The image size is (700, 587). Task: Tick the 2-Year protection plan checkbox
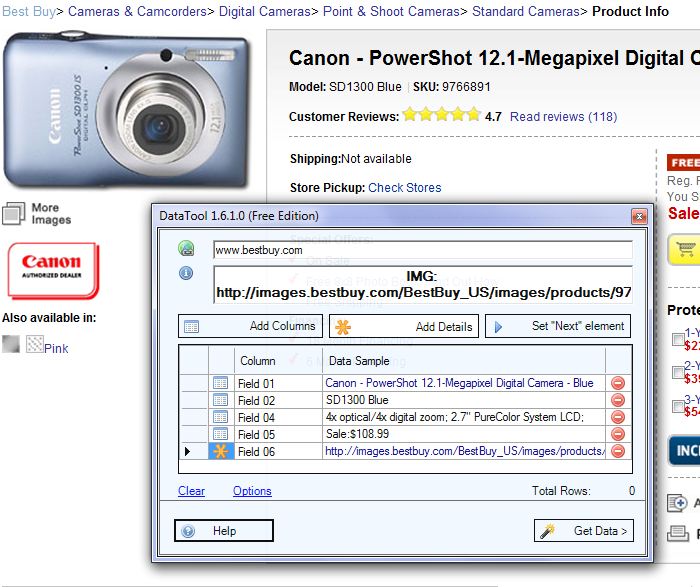(x=678, y=372)
